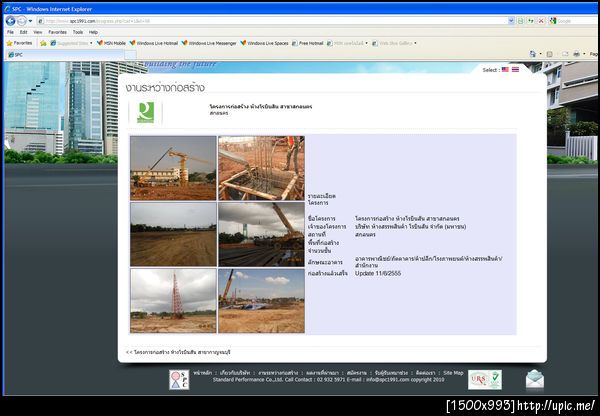
Task: Select English language US flag icon
Action: click(505, 70)
